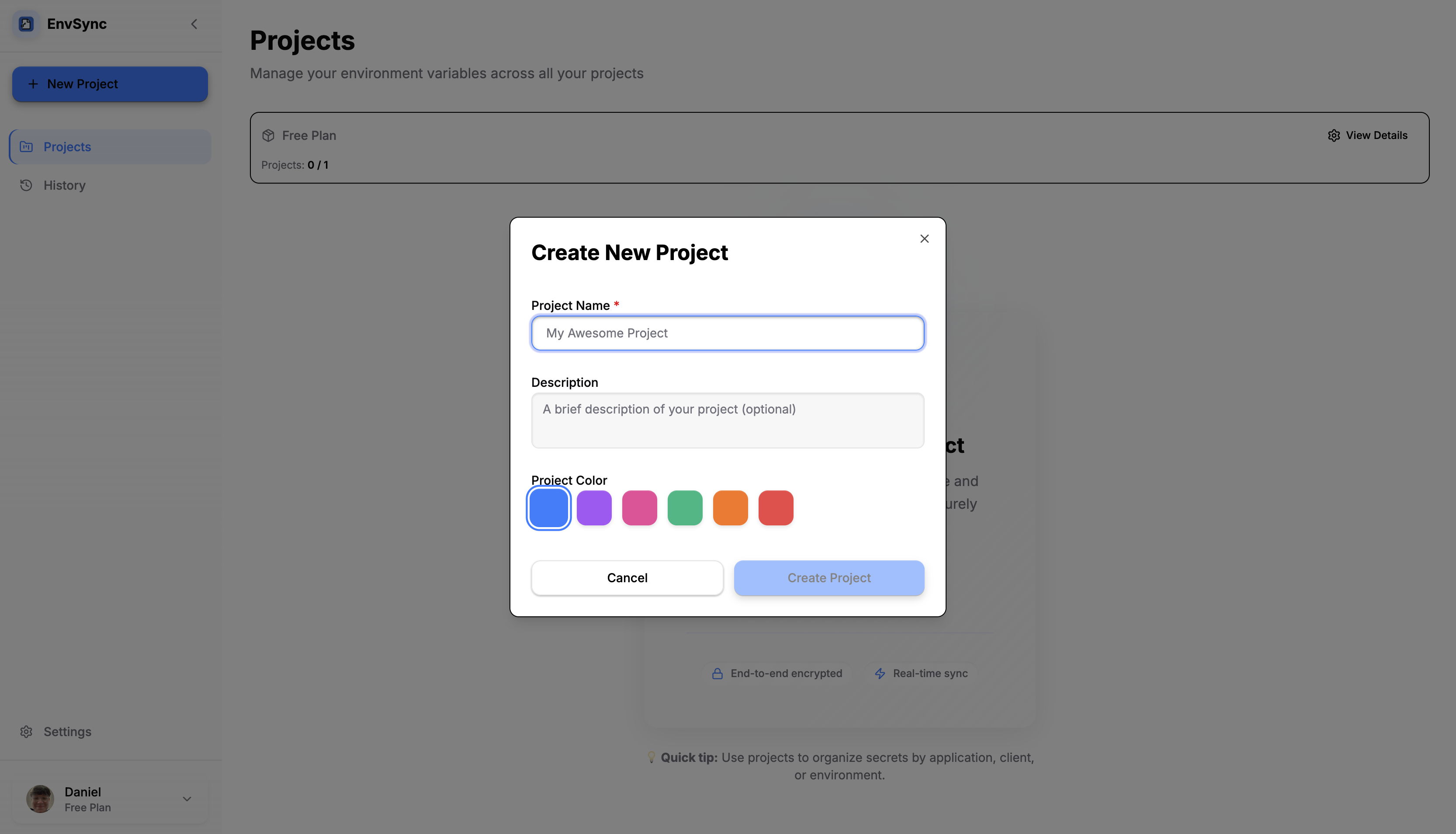Click into the Description text area
Screen dimensions: 1456x834
[x=727, y=420]
